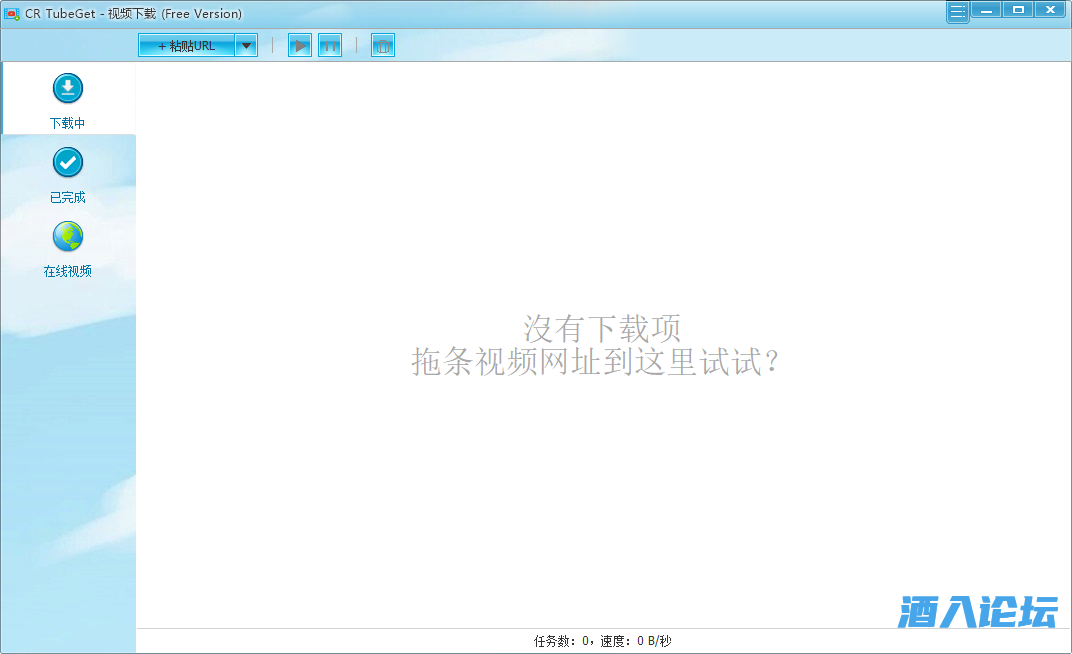The width and height of the screenshot is (1072, 654).
Task: Switch to the 在线视频 section
Action: point(67,270)
